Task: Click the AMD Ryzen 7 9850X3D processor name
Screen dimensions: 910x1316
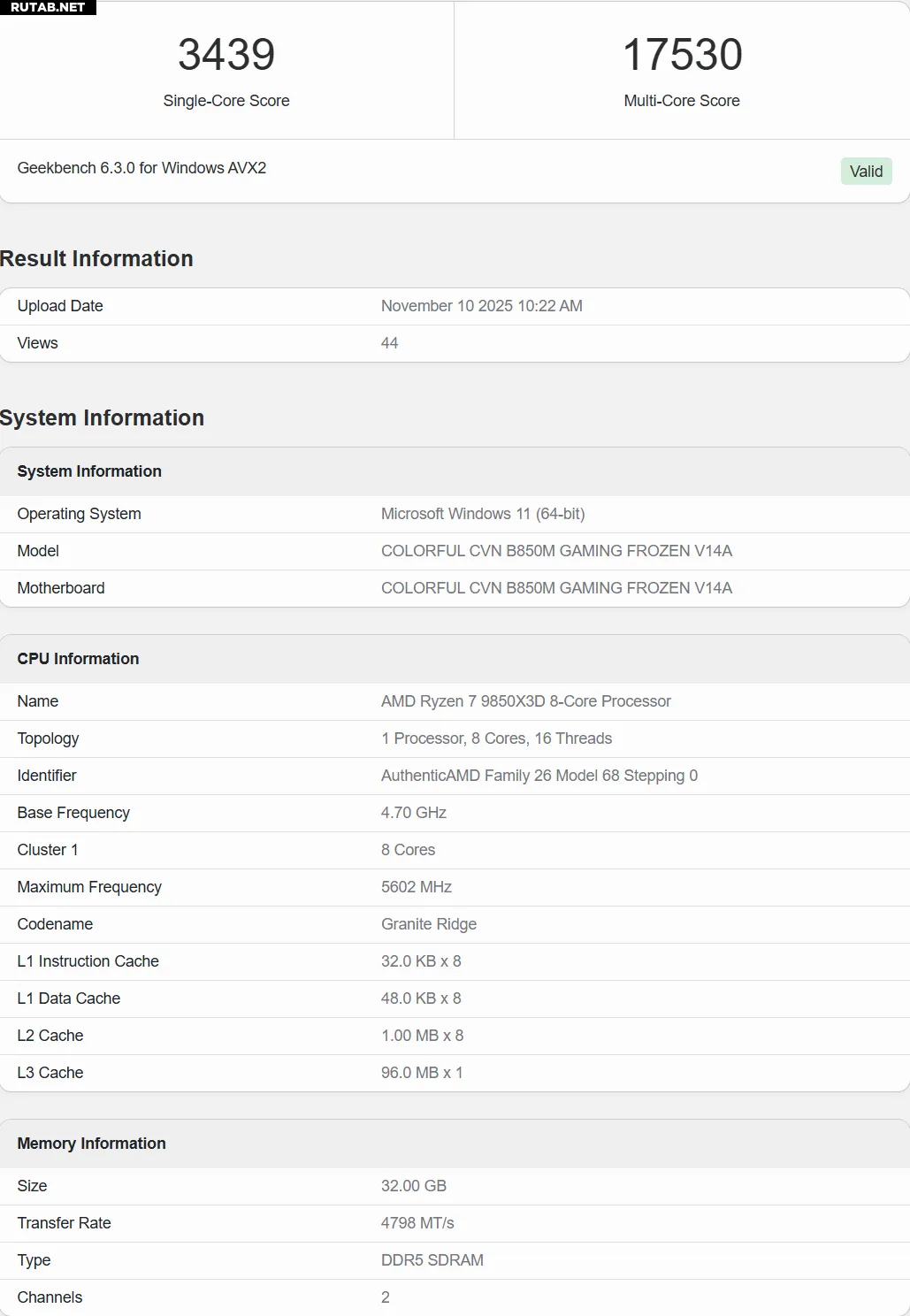Action: pyautogui.click(x=525, y=701)
